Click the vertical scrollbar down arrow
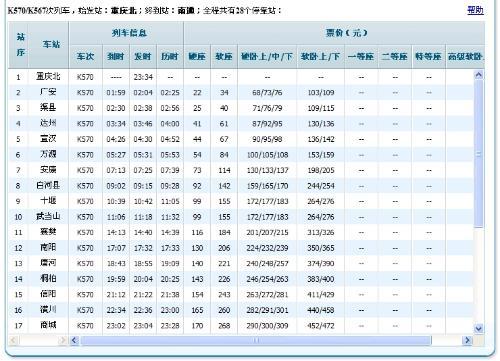Image resolution: width=500 pixels, height=361 pixels. [479, 329]
